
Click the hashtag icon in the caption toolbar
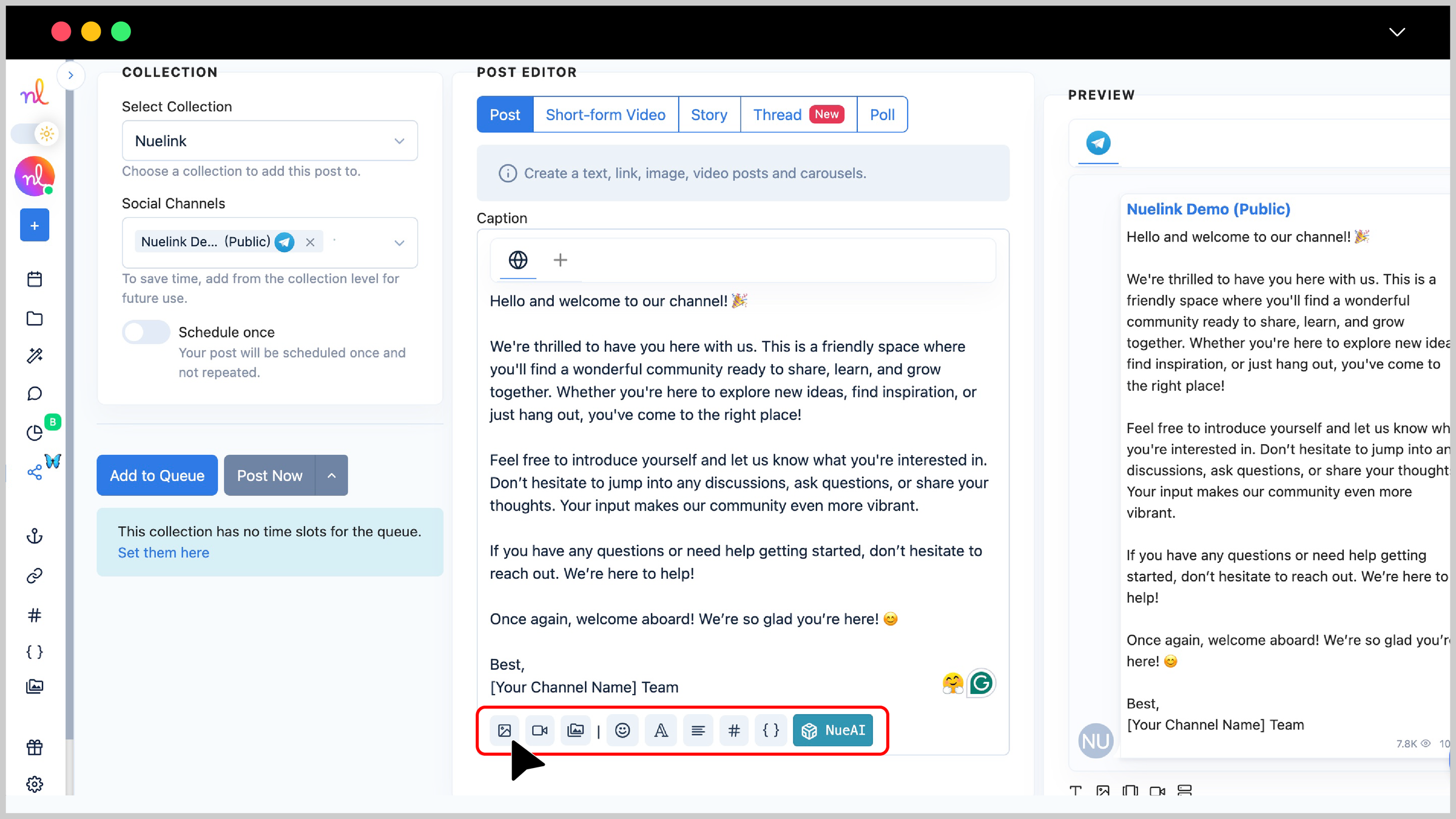(734, 730)
